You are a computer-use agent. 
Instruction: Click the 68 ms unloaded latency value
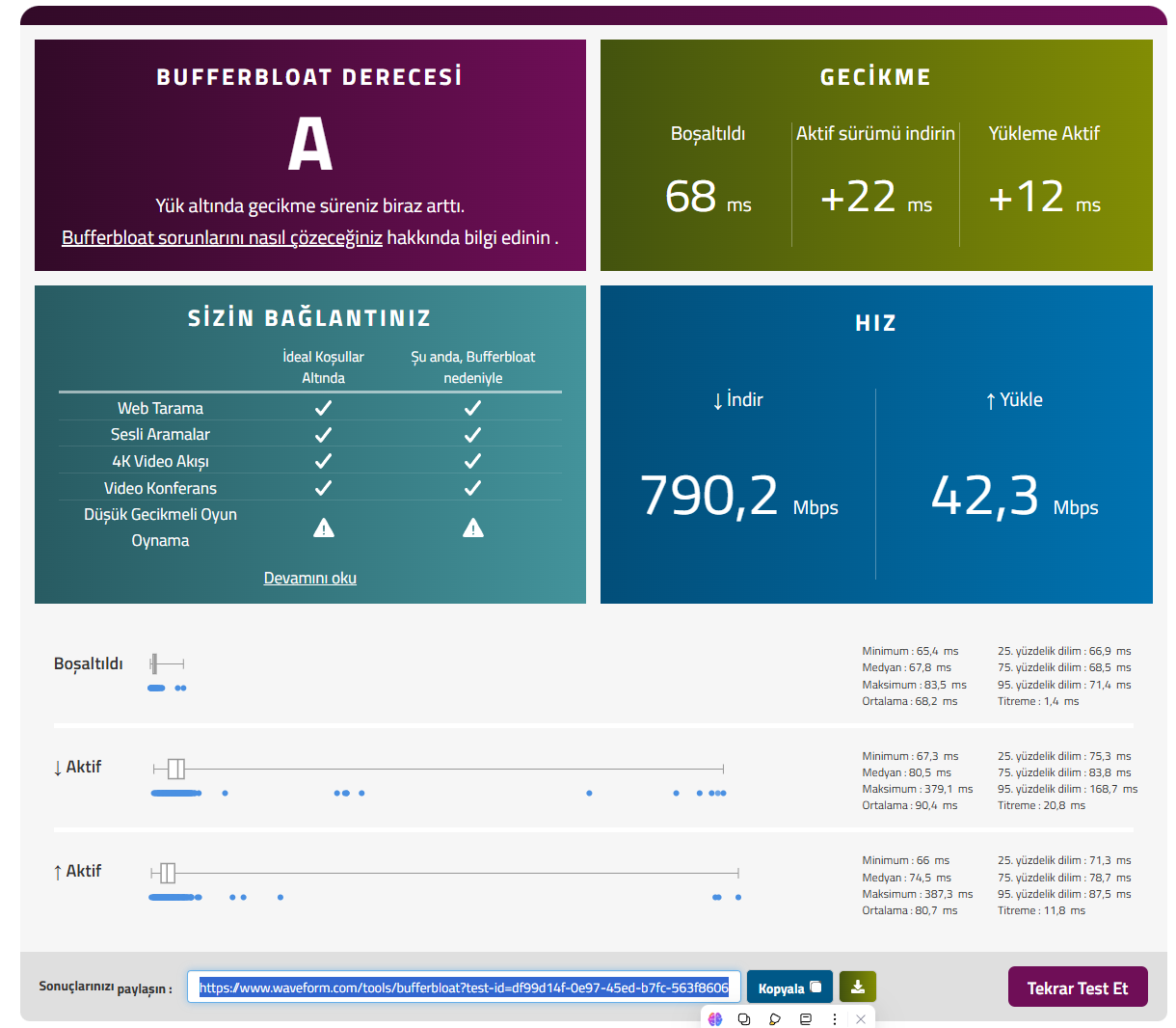pos(708,197)
